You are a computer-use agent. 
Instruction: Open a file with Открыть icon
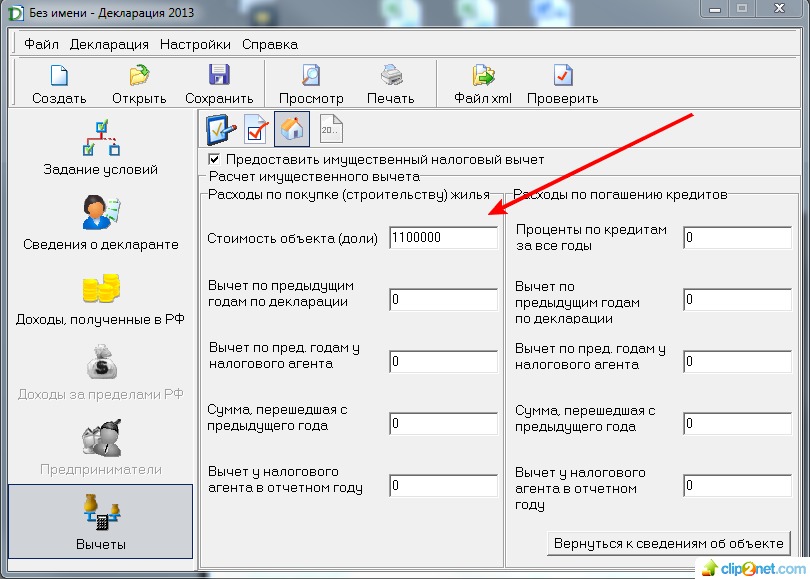click(139, 76)
